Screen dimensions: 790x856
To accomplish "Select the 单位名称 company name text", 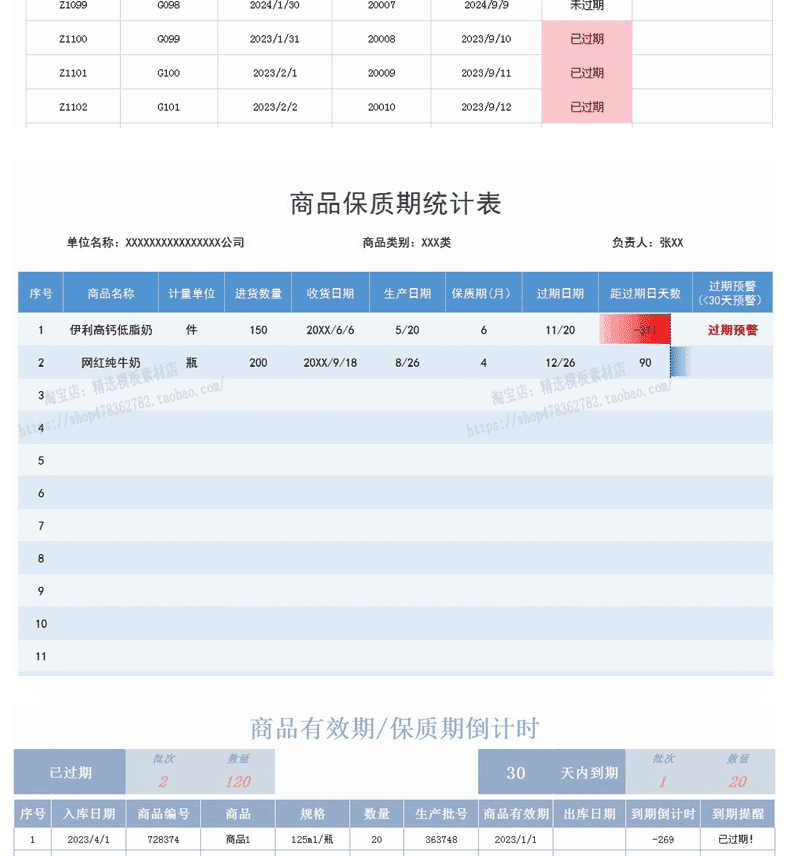I will 156,242.
